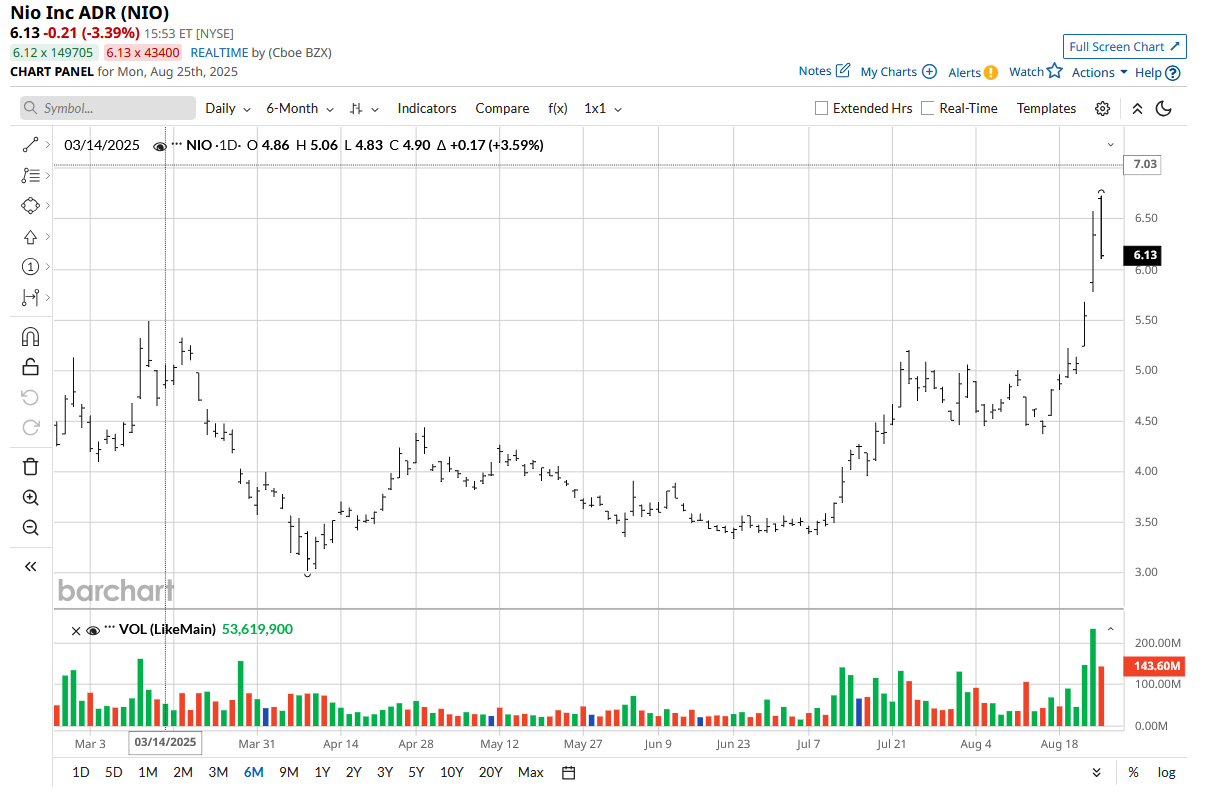Open the 6-Month period dropdown

point(299,108)
